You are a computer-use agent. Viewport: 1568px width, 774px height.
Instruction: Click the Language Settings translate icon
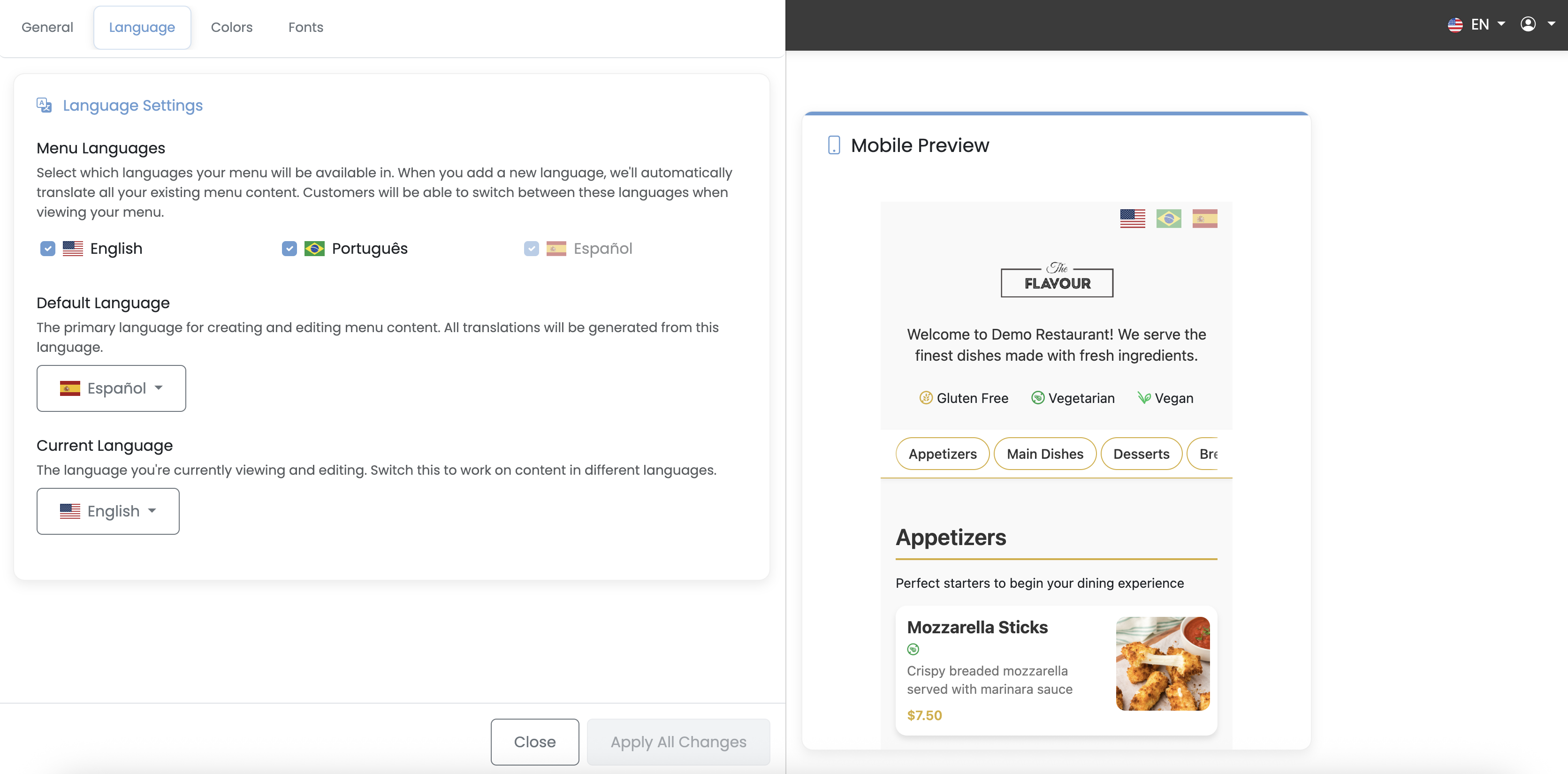(44, 105)
